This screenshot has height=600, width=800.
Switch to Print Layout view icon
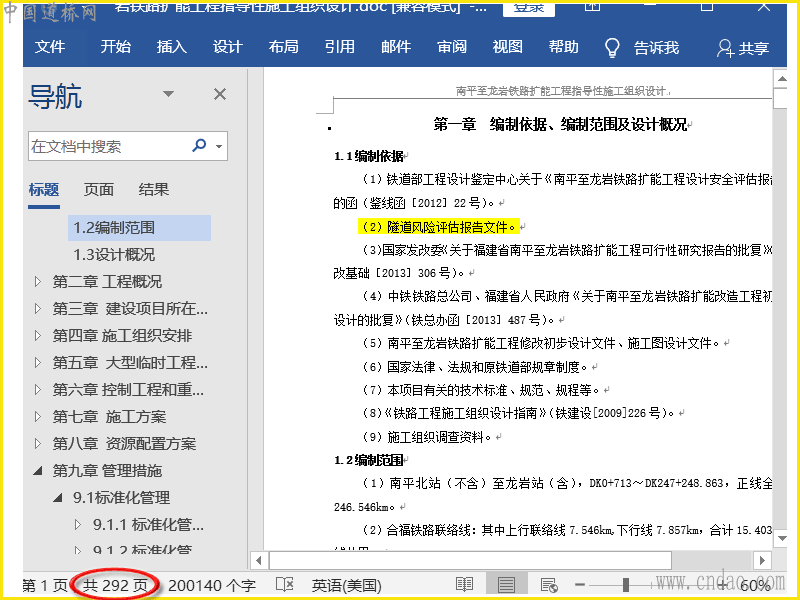pos(506,585)
